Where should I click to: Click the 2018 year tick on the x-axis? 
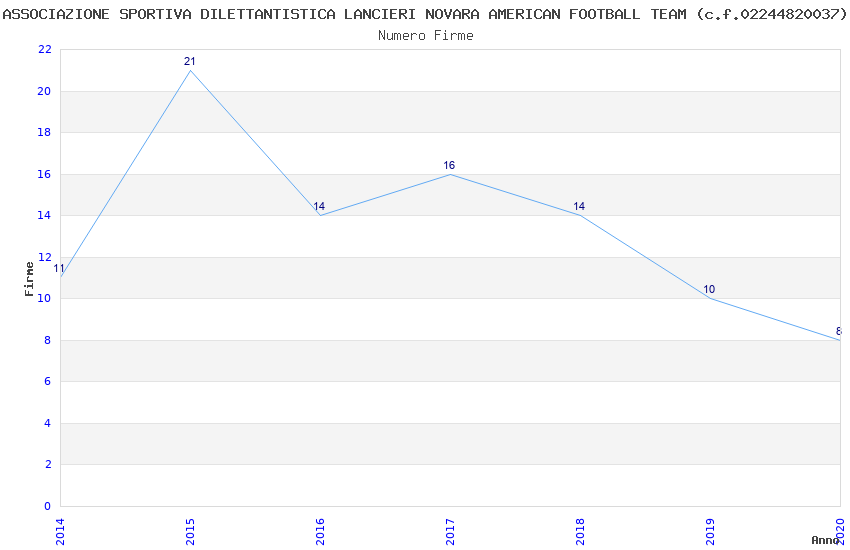coord(580,529)
